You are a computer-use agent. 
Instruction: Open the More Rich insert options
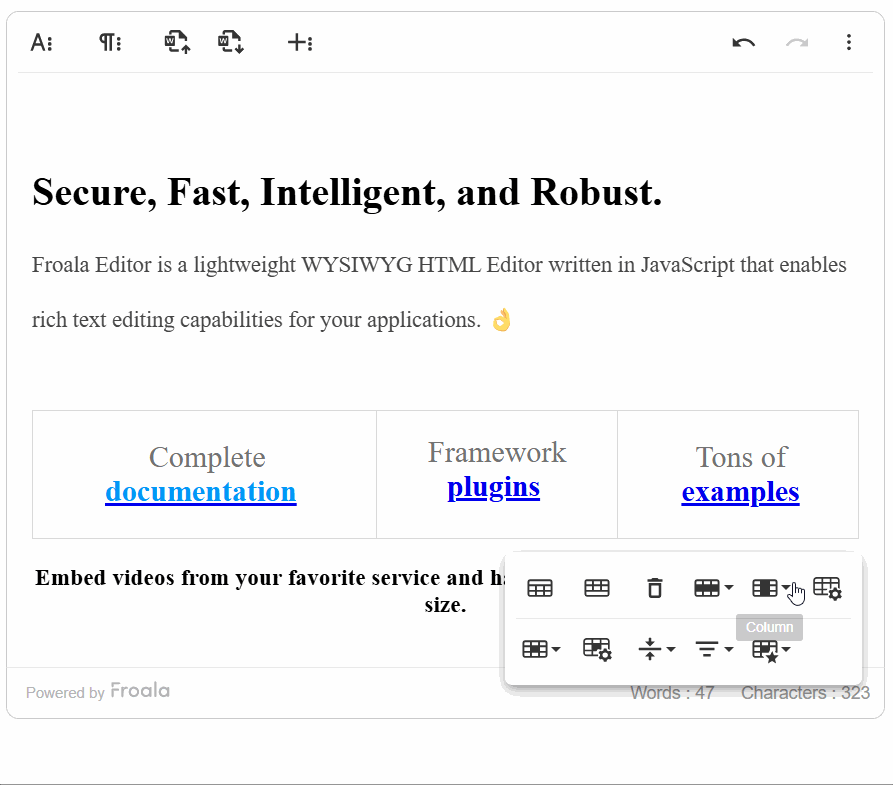[x=300, y=43]
